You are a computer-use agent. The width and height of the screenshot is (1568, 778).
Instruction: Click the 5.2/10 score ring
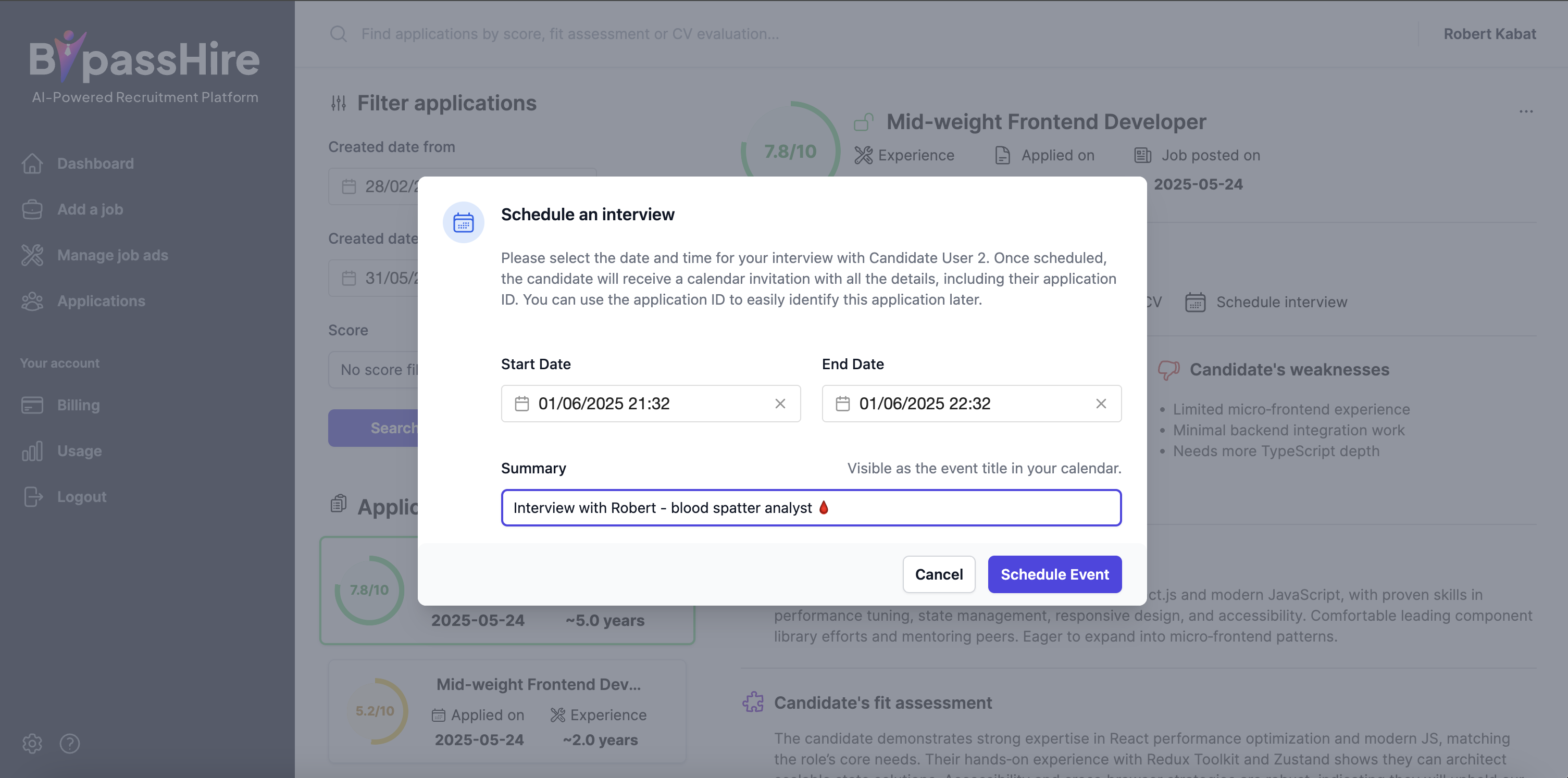(x=375, y=710)
